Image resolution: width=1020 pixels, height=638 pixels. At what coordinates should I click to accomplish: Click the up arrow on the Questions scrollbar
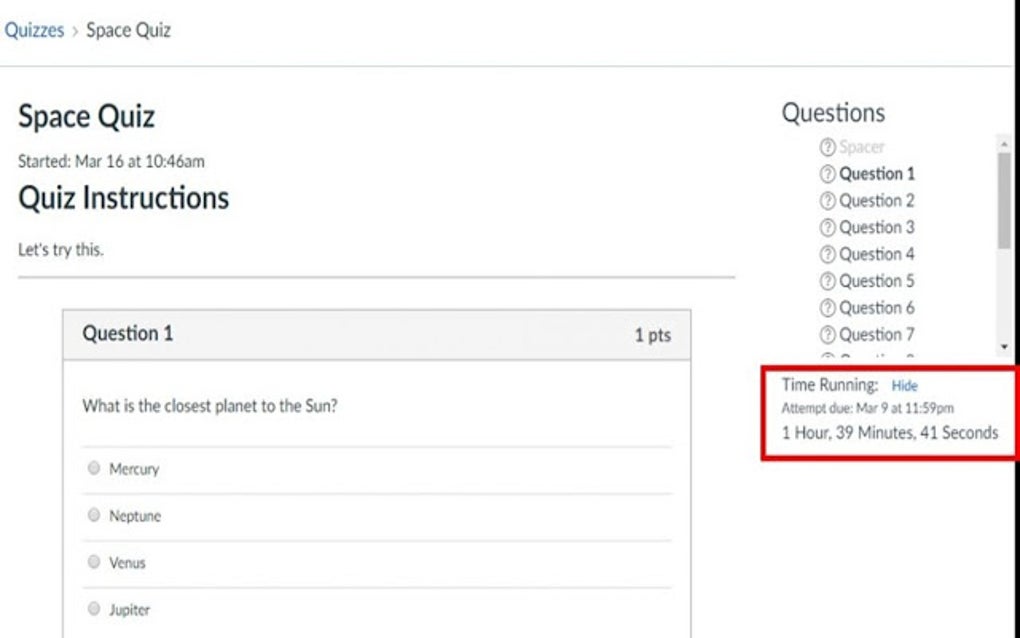pos(1003,141)
